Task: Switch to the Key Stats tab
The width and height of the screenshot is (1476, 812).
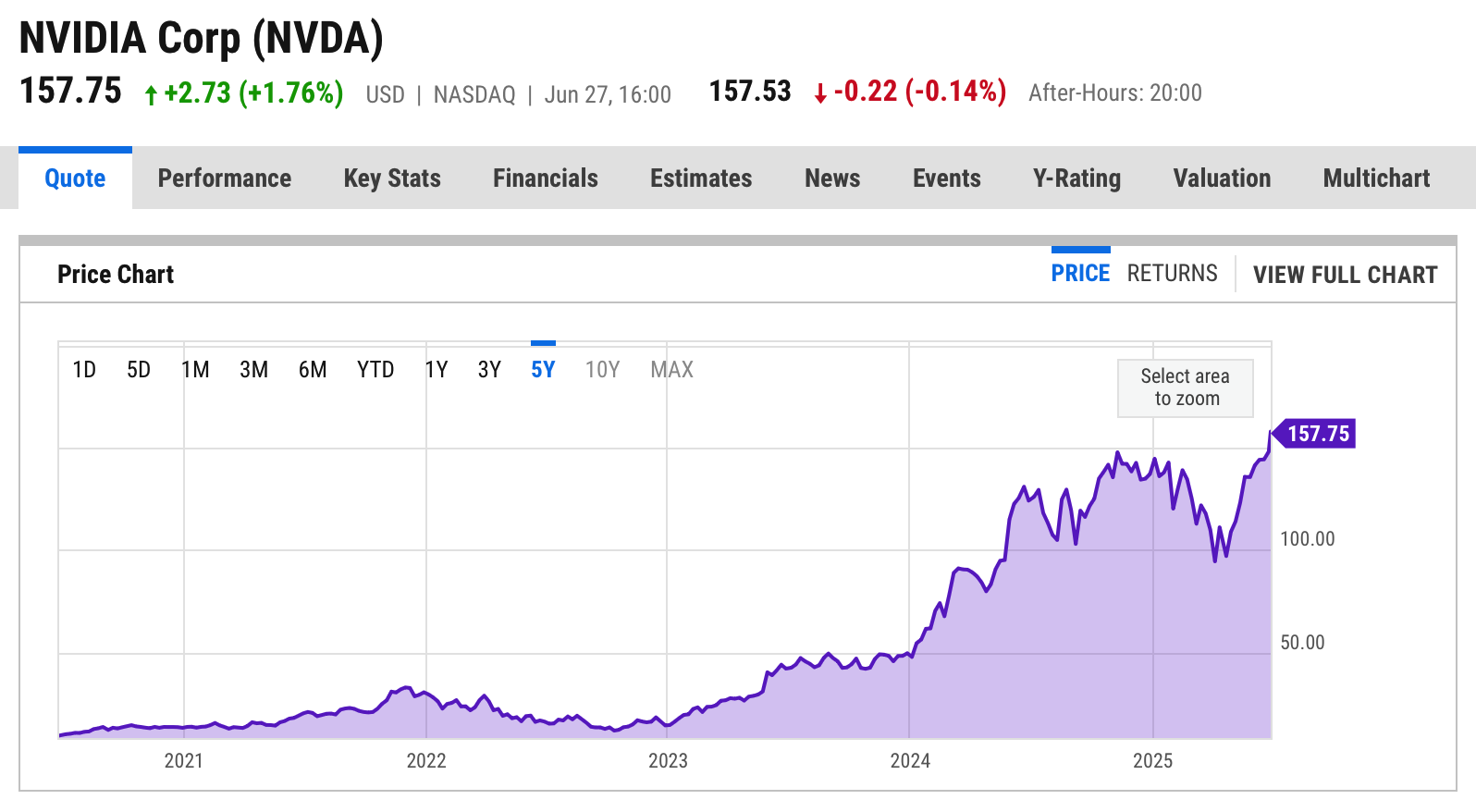Action: click(x=392, y=178)
